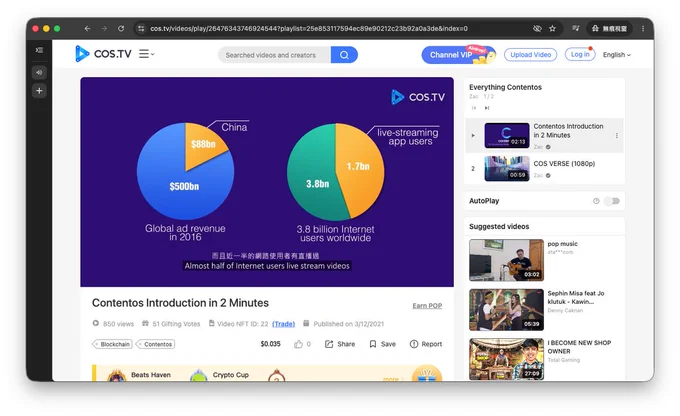The width and height of the screenshot is (680, 416).
Task: Click Everything Contentos playlist title
Action: 505,87
